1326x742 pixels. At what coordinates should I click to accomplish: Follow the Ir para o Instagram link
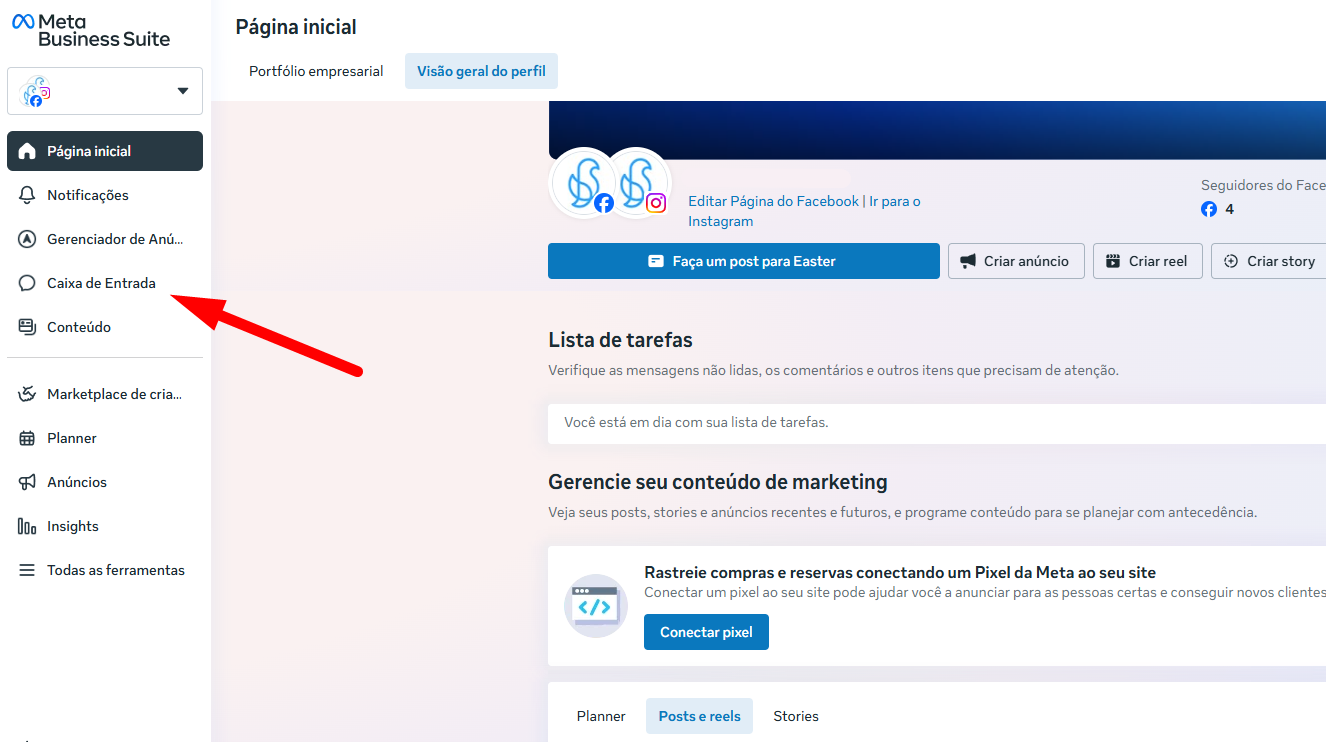pyautogui.click(x=804, y=211)
